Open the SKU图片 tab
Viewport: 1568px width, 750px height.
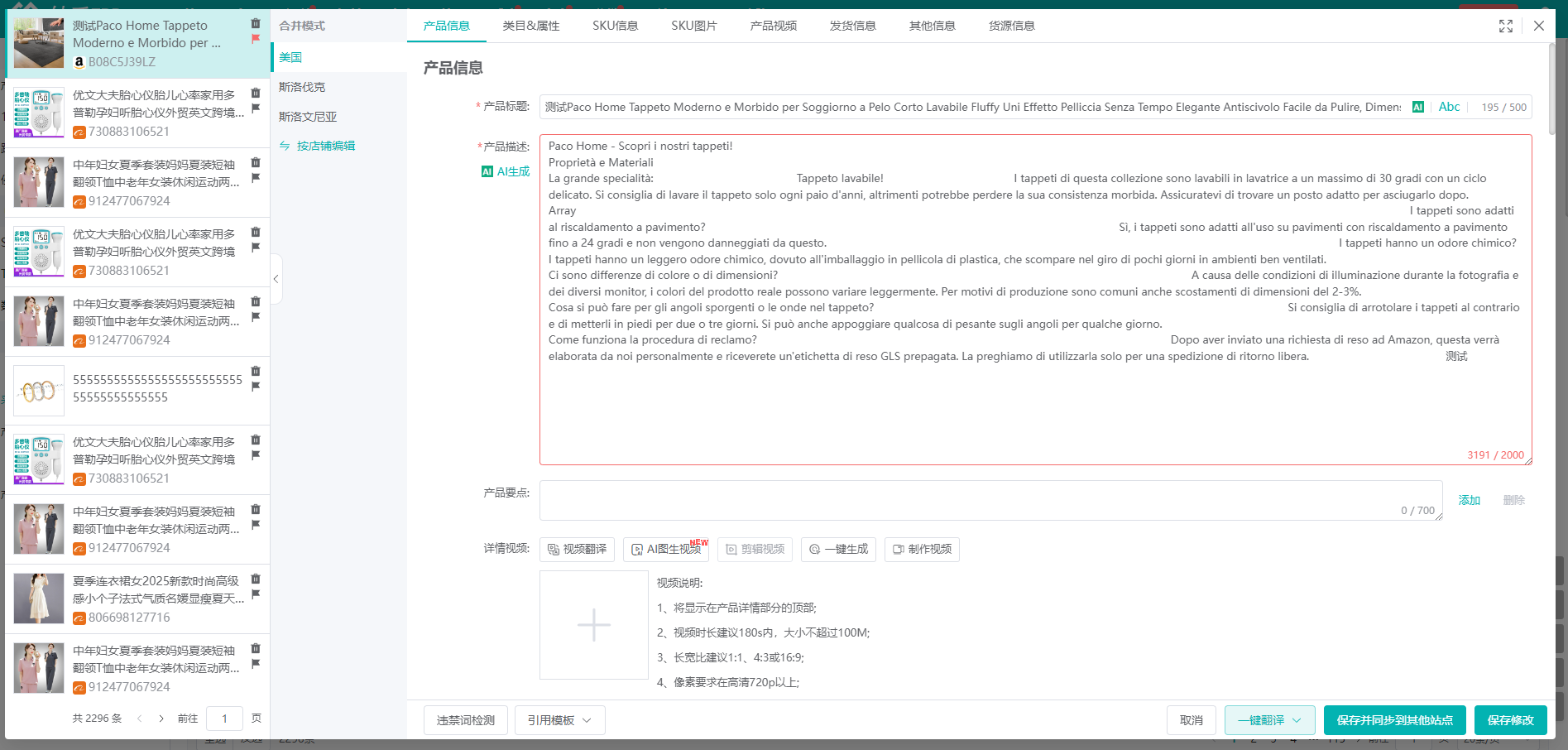(694, 26)
